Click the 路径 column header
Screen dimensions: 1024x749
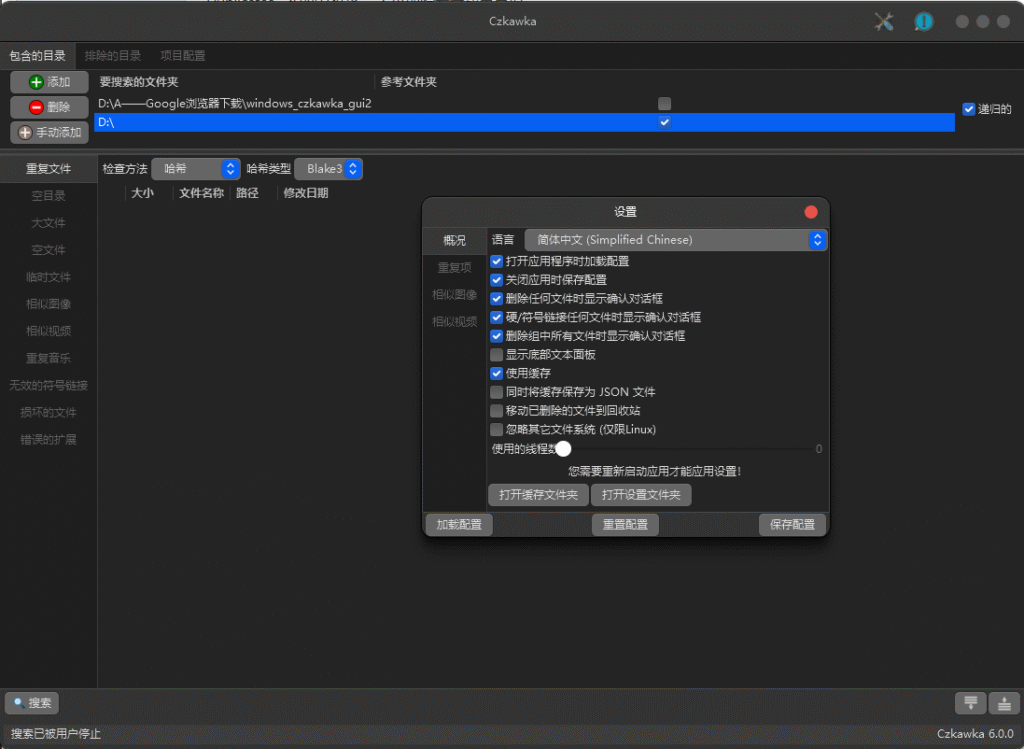point(247,193)
